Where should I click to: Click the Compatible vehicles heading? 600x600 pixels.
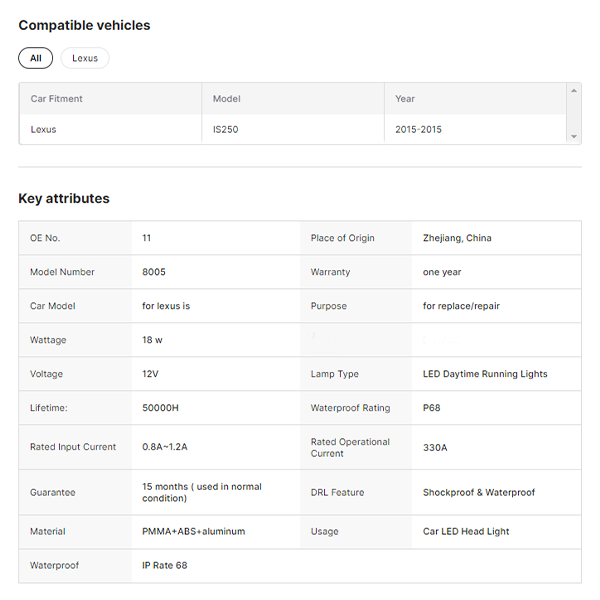click(84, 25)
